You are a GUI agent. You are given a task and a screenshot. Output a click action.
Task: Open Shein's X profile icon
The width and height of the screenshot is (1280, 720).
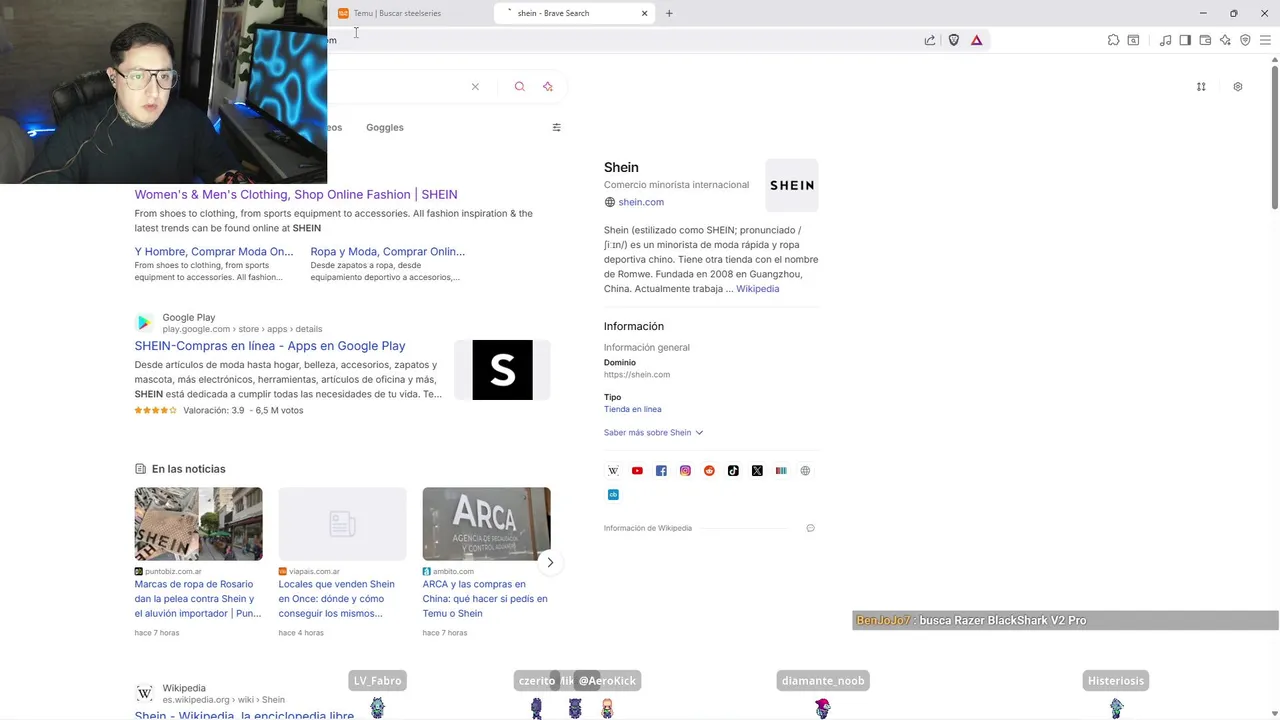(x=757, y=471)
